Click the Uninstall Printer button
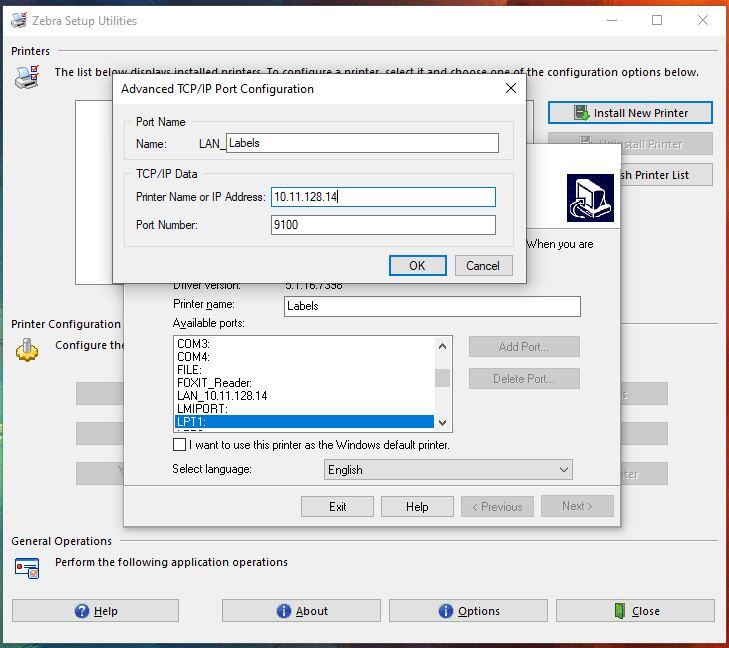Viewport: 729px width, 648px height. [x=630, y=144]
